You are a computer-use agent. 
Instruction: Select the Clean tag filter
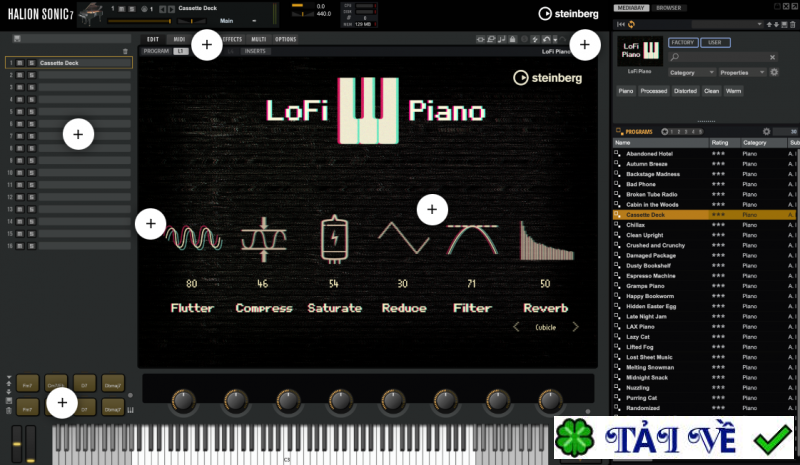click(x=711, y=91)
